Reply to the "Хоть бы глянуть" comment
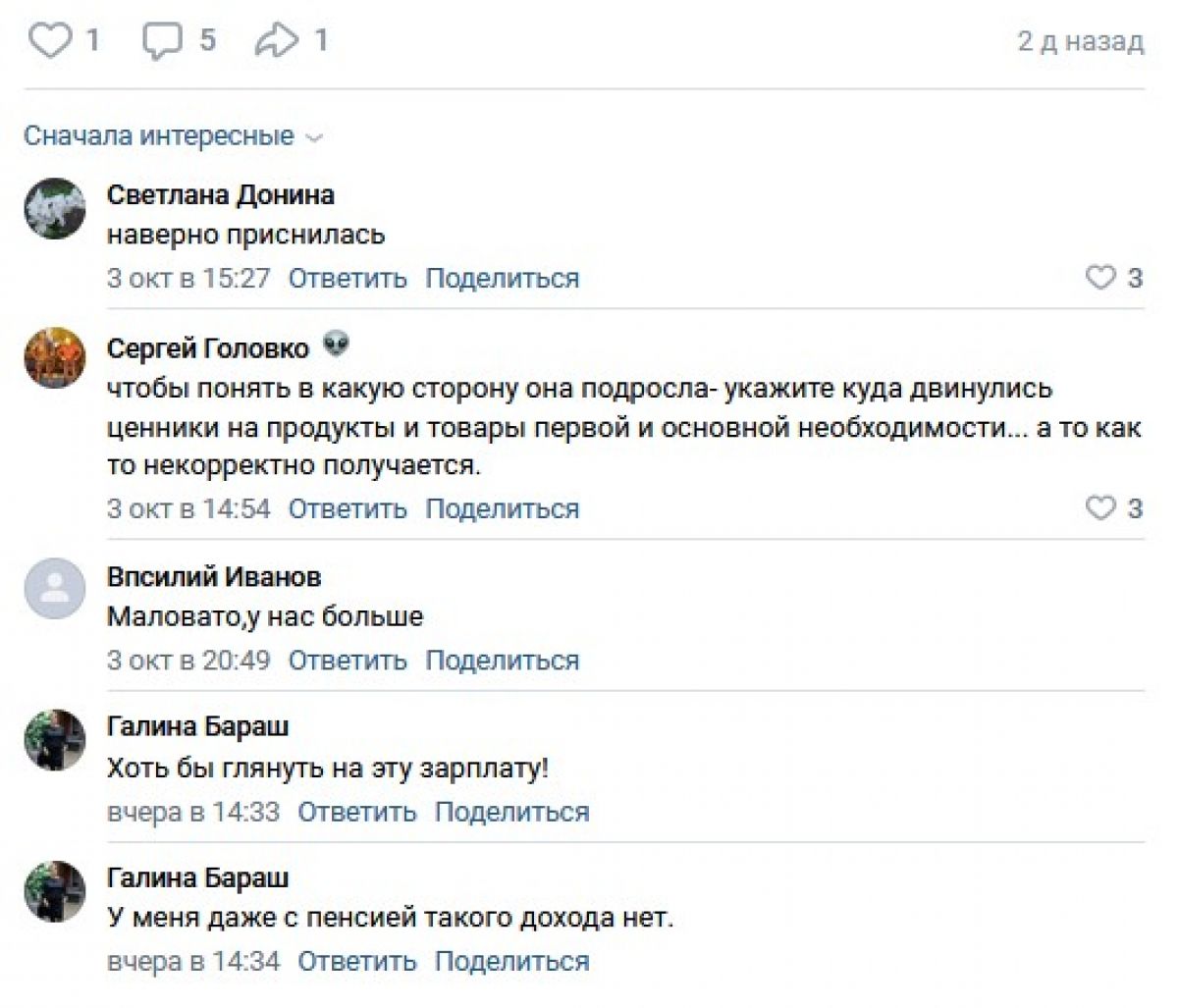The width and height of the screenshot is (1178, 1008). coord(356,812)
